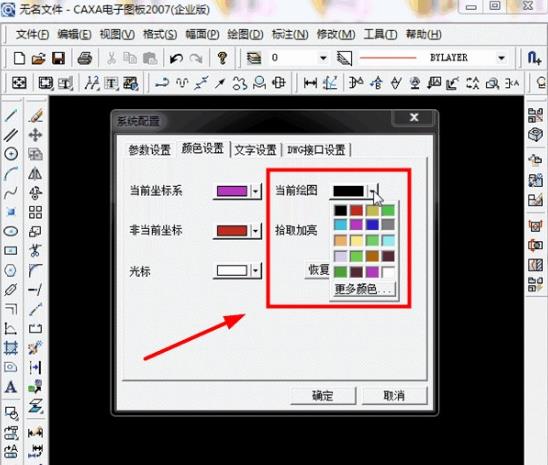Select the Fillet corner tool
This screenshot has height=465, width=548.
(x=35, y=270)
